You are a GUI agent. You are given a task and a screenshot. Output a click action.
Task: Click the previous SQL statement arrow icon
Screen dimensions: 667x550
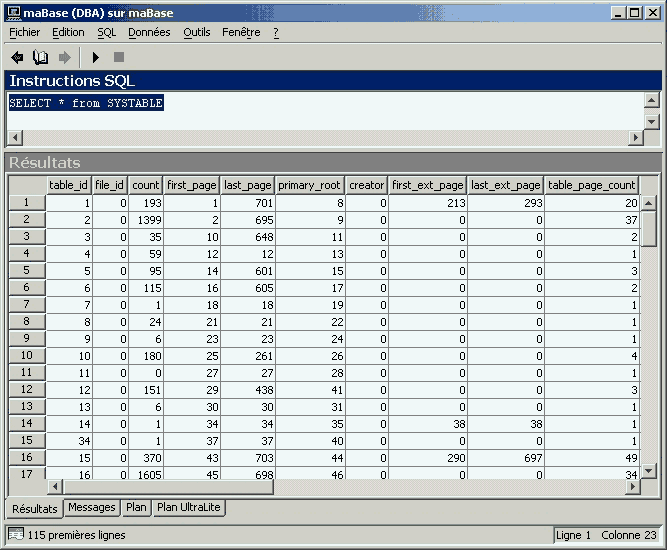click(x=17, y=58)
